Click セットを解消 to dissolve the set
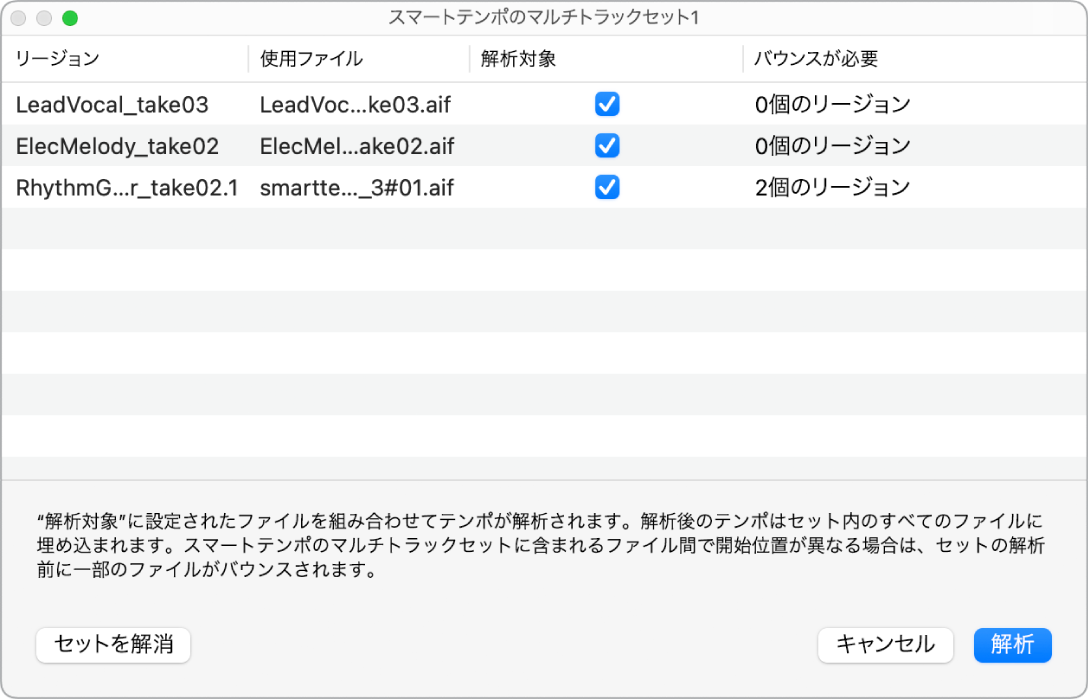 (112, 645)
